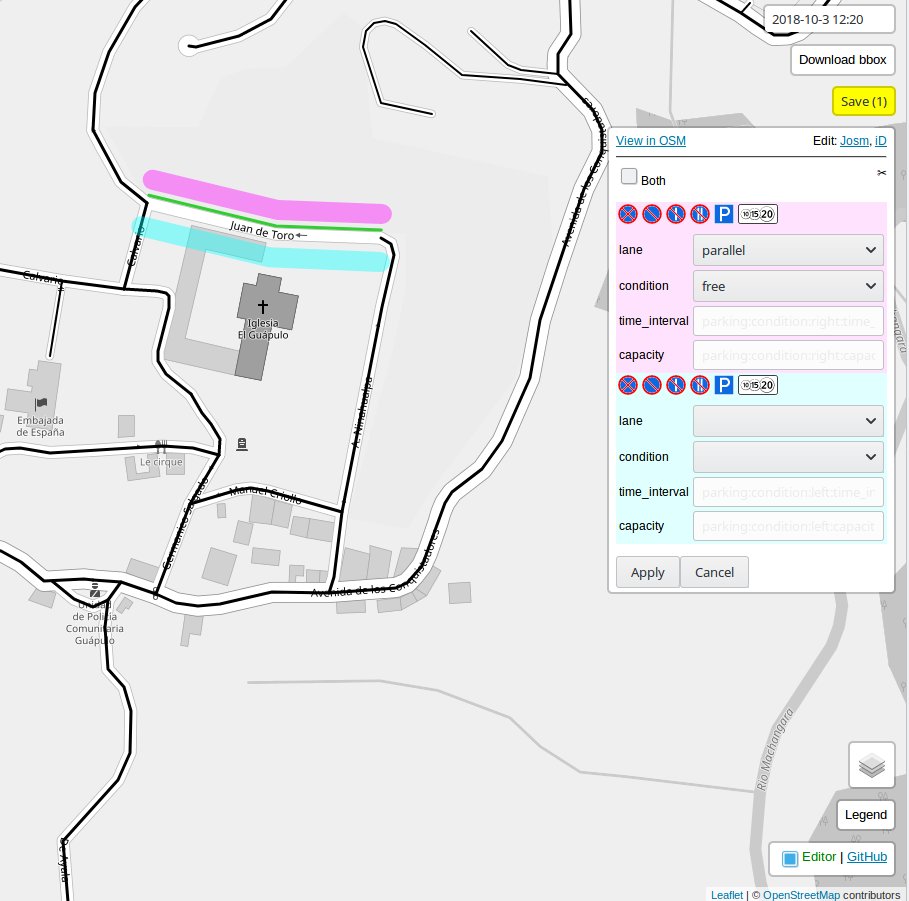Viewport: 909px width, 901px height.
Task: Select no-stopping sign in pink right-side row
Action: pyautogui.click(x=627, y=214)
